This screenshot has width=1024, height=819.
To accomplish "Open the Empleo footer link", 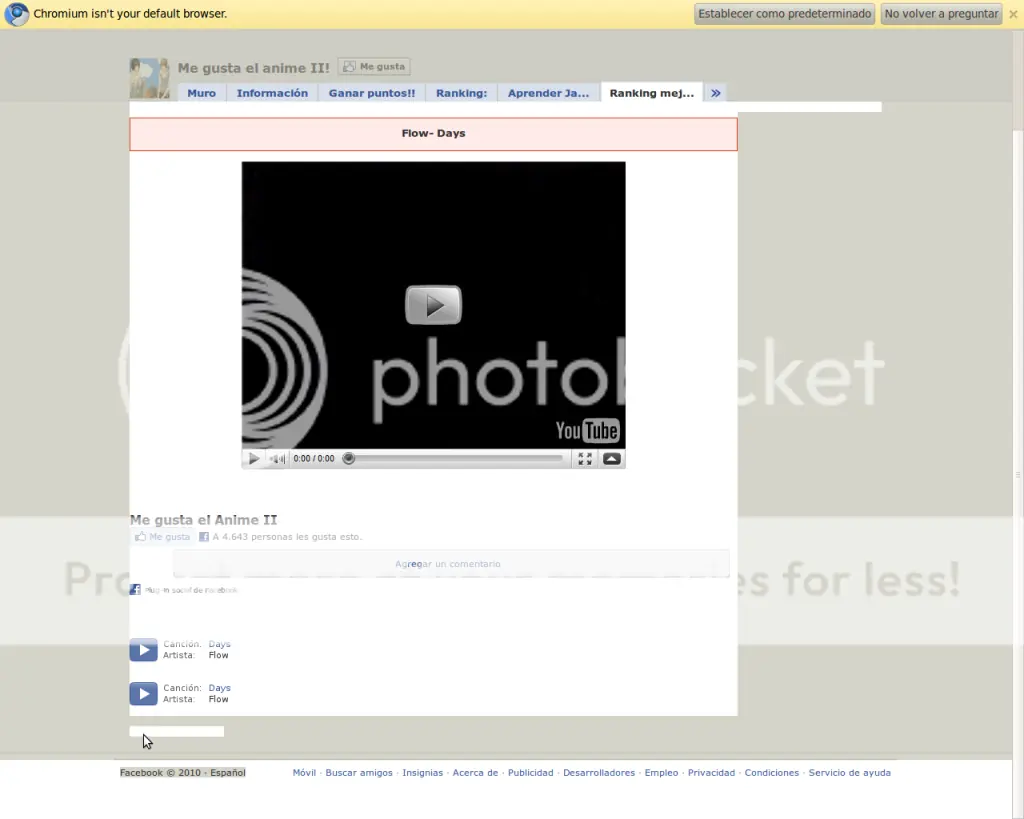I will [x=662, y=773].
